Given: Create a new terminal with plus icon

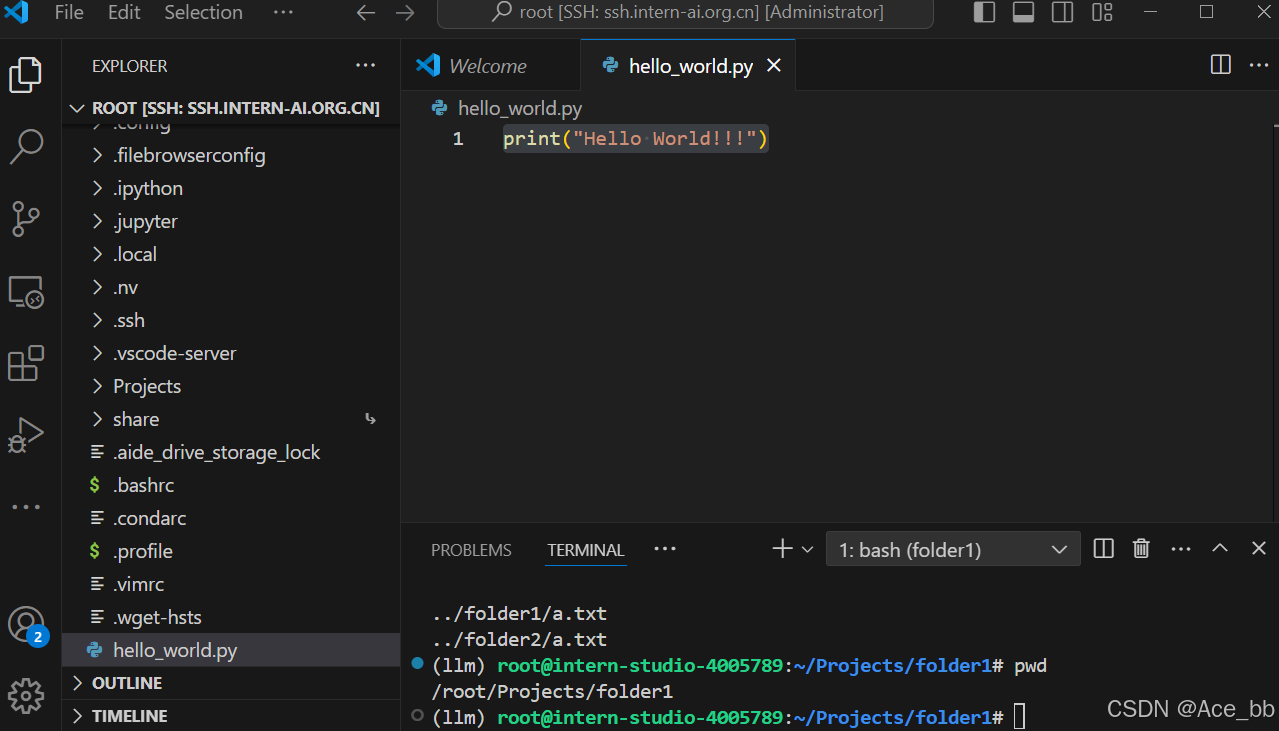Looking at the screenshot, I should coord(782,548).
